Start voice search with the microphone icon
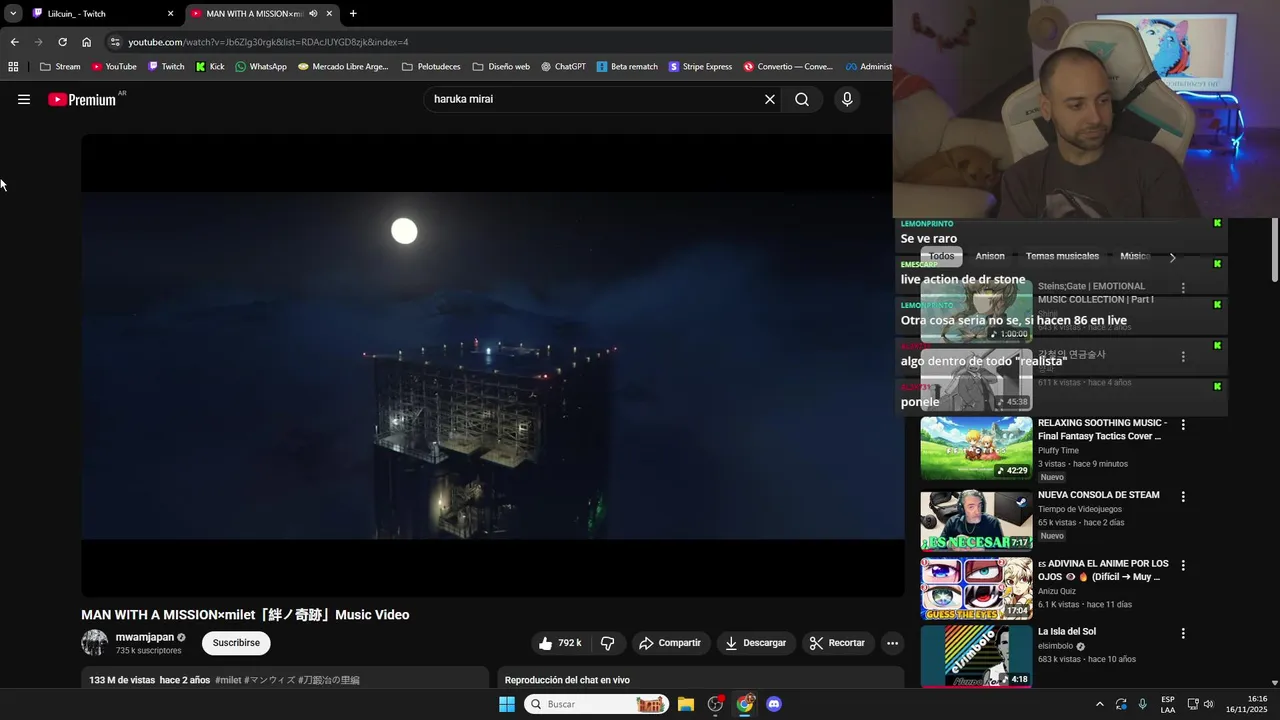Image resolution: width=1280 pixels, height=720 pixels. click(847, 99)
